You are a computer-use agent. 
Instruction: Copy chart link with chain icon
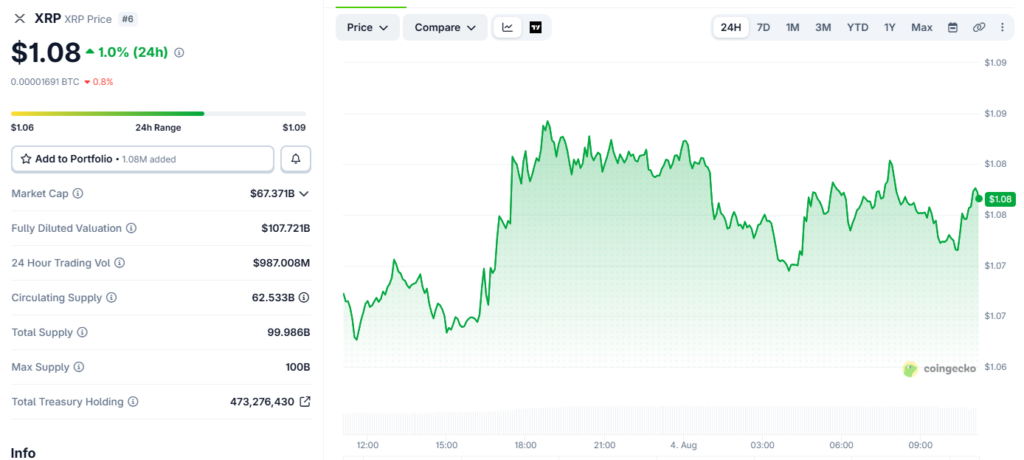978,27
